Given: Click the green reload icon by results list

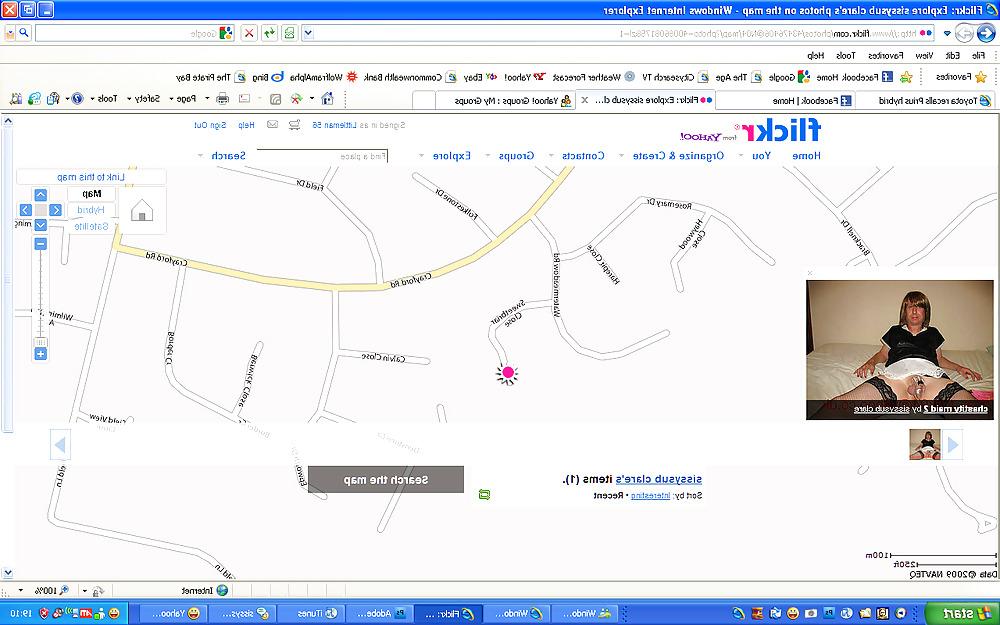Looking at the screenshot, I should [x=484, y=494].
